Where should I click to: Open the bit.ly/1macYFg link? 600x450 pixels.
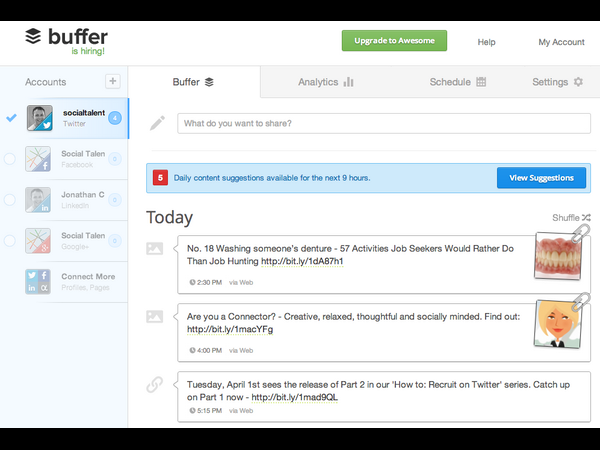tap(230, 329)
